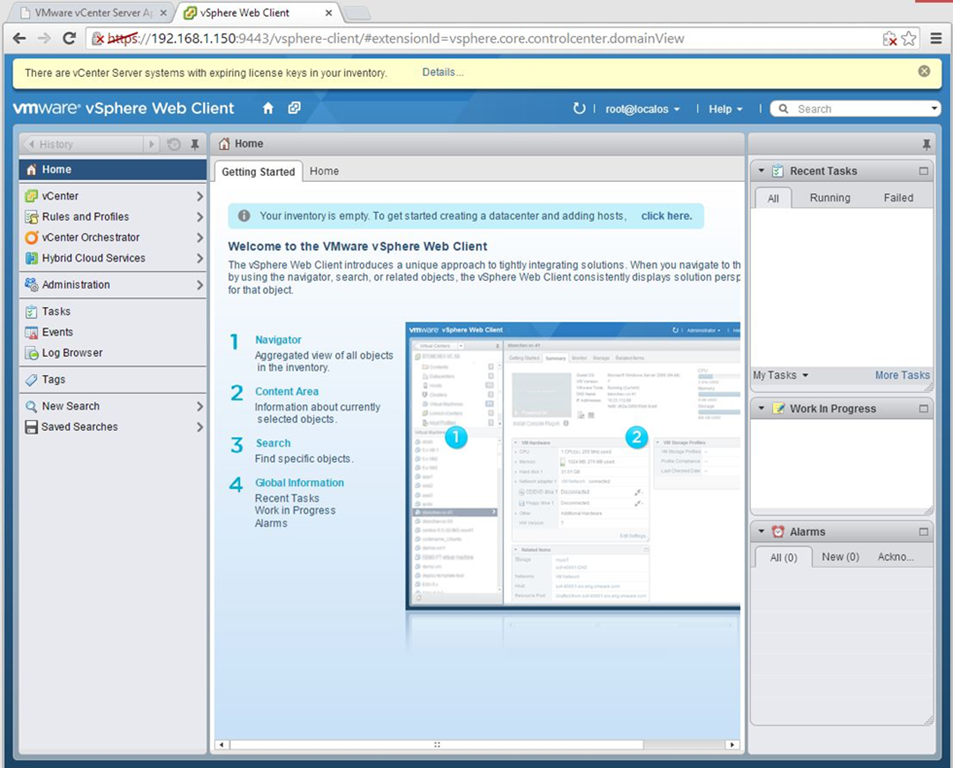Click the horizontal scrollbar thumb
953x768 pixels.
pyautogui.click(x=436, y=744)
